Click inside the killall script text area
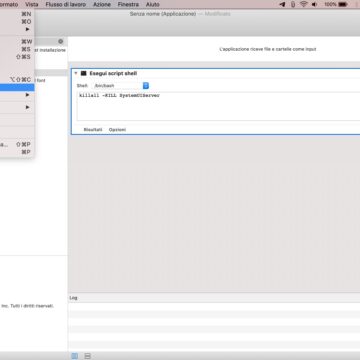This screenshot has height=360, width=360. (218, 106)
